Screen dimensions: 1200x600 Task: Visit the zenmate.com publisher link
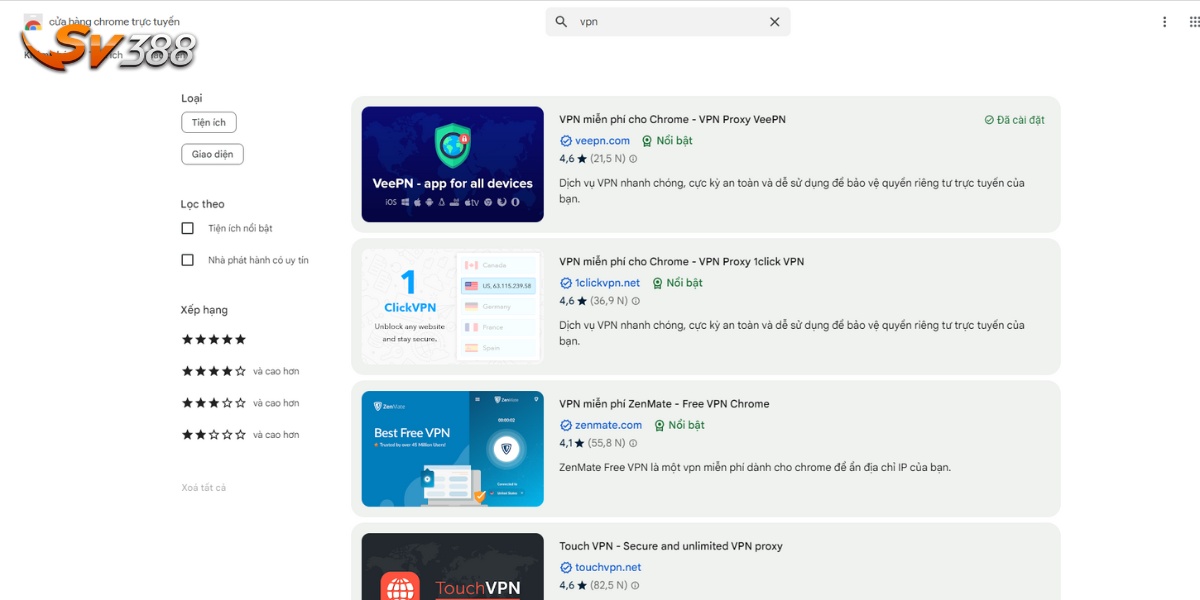(608, 425)
